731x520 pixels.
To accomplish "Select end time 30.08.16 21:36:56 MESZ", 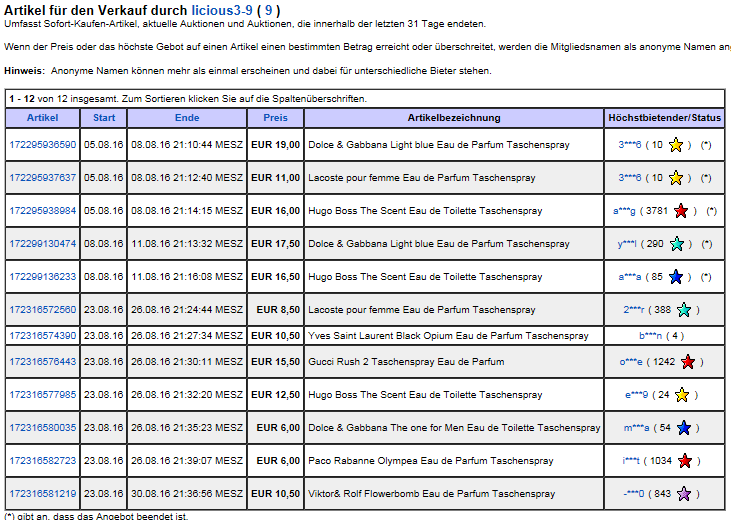I will 187,494.
